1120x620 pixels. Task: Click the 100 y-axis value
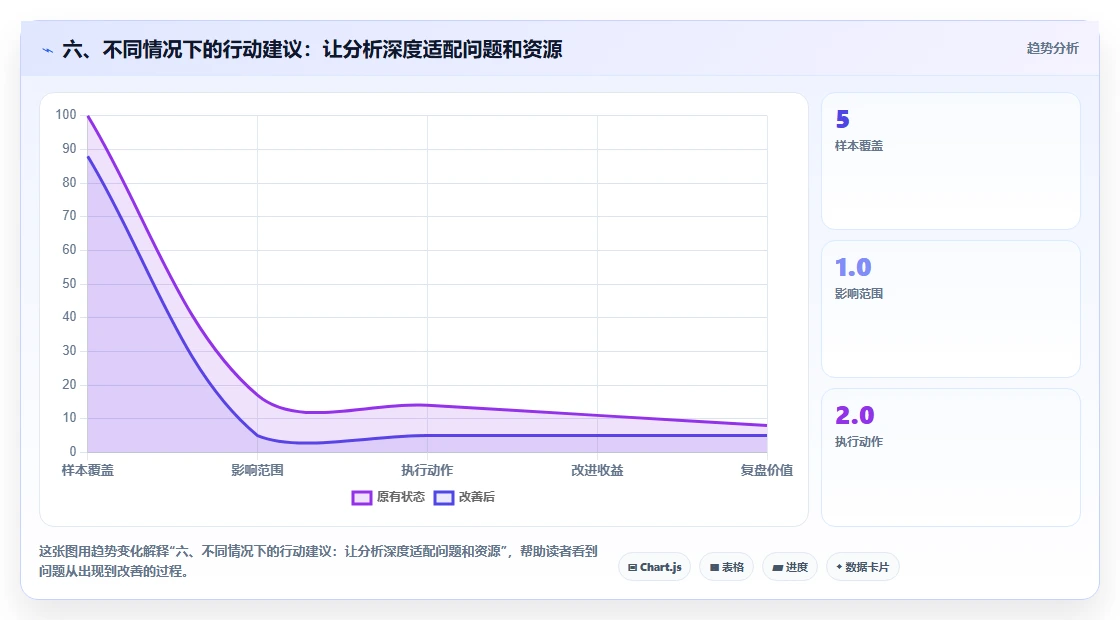tap(66, 115)
